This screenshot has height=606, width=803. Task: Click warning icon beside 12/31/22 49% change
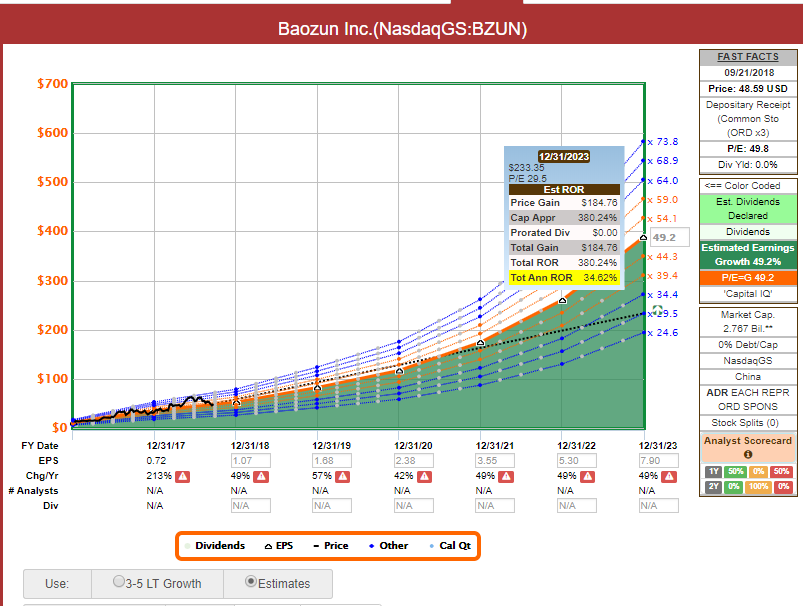coord(587,476)
